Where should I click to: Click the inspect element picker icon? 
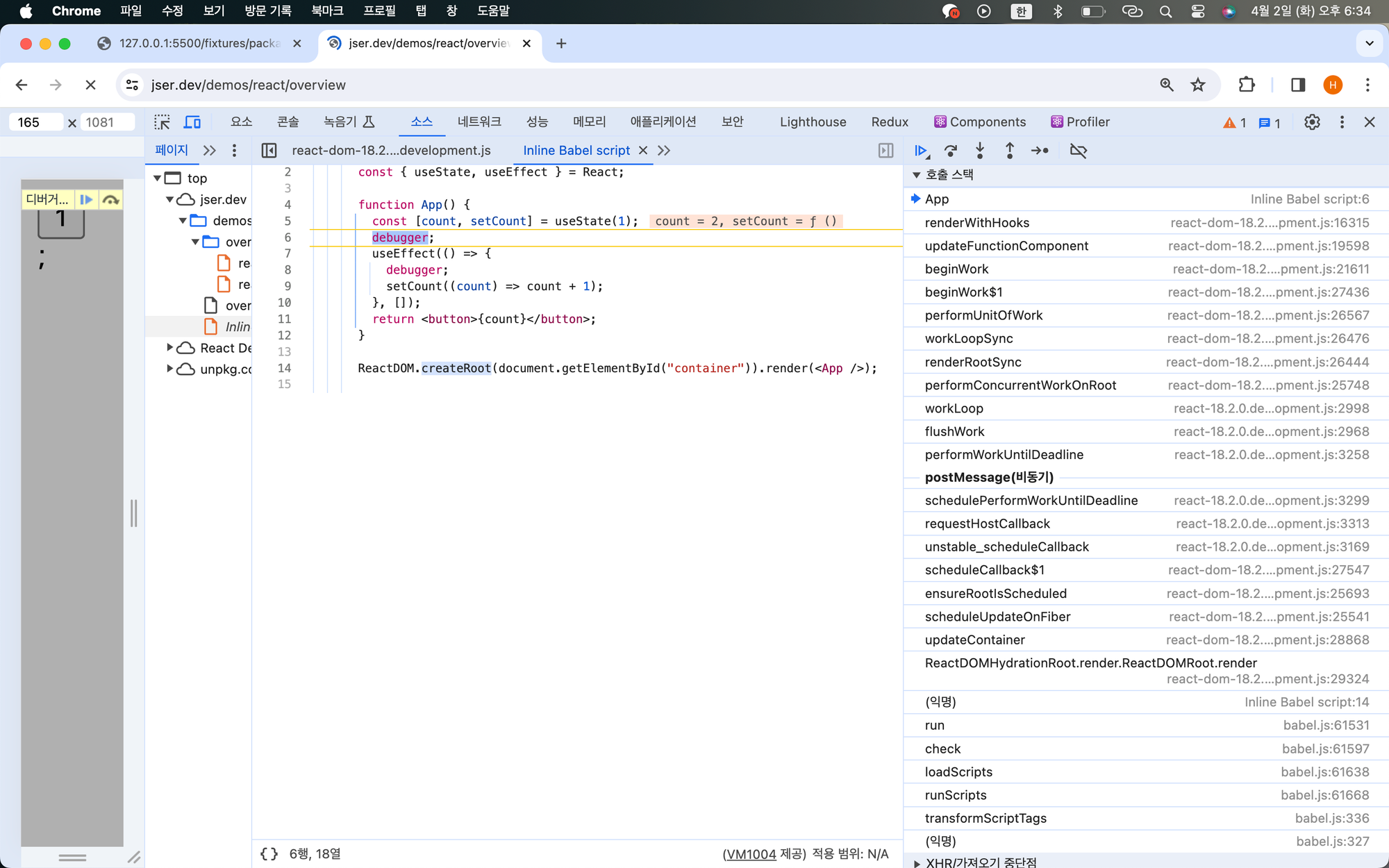162,122
